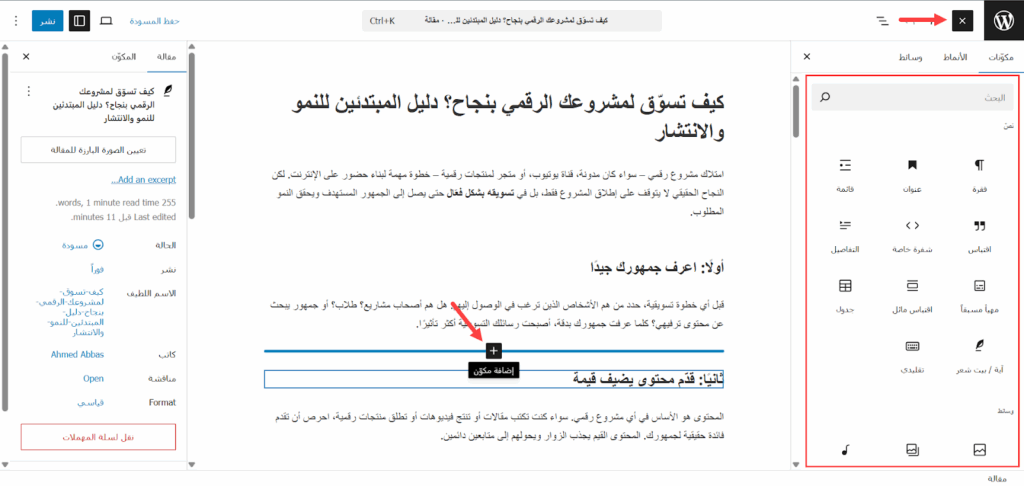Click تعيين الصورة البارزة للمقالة button
Screen dimensions: 1024x486
coord(99,150)
